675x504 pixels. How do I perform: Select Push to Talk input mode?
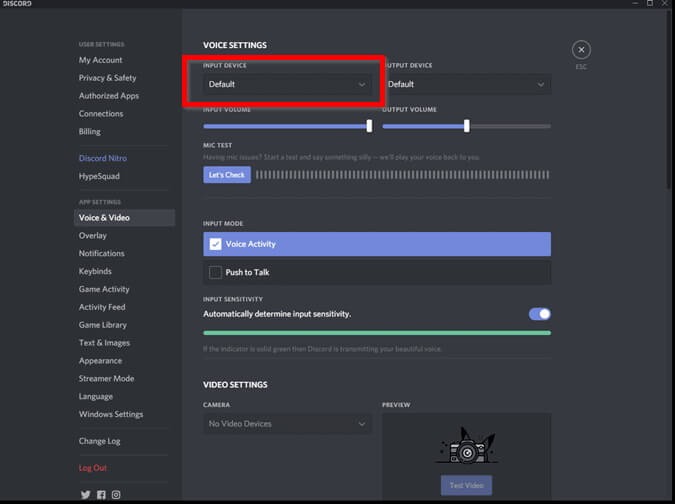point(377,272)
